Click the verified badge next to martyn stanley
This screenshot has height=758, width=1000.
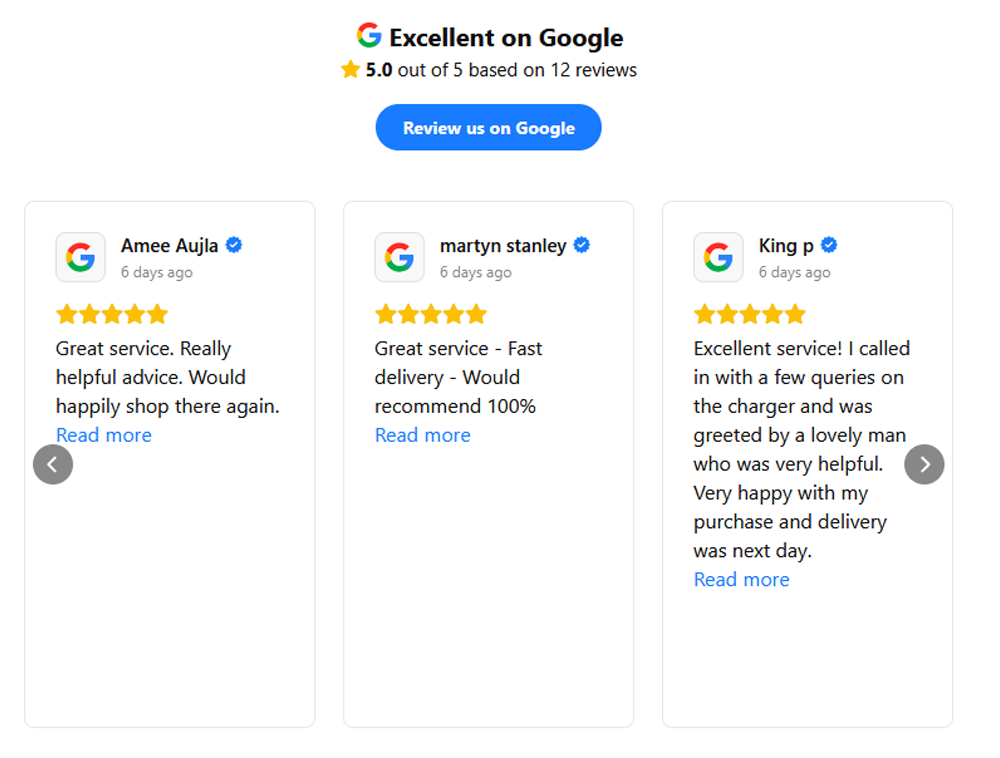click(581, 244)
